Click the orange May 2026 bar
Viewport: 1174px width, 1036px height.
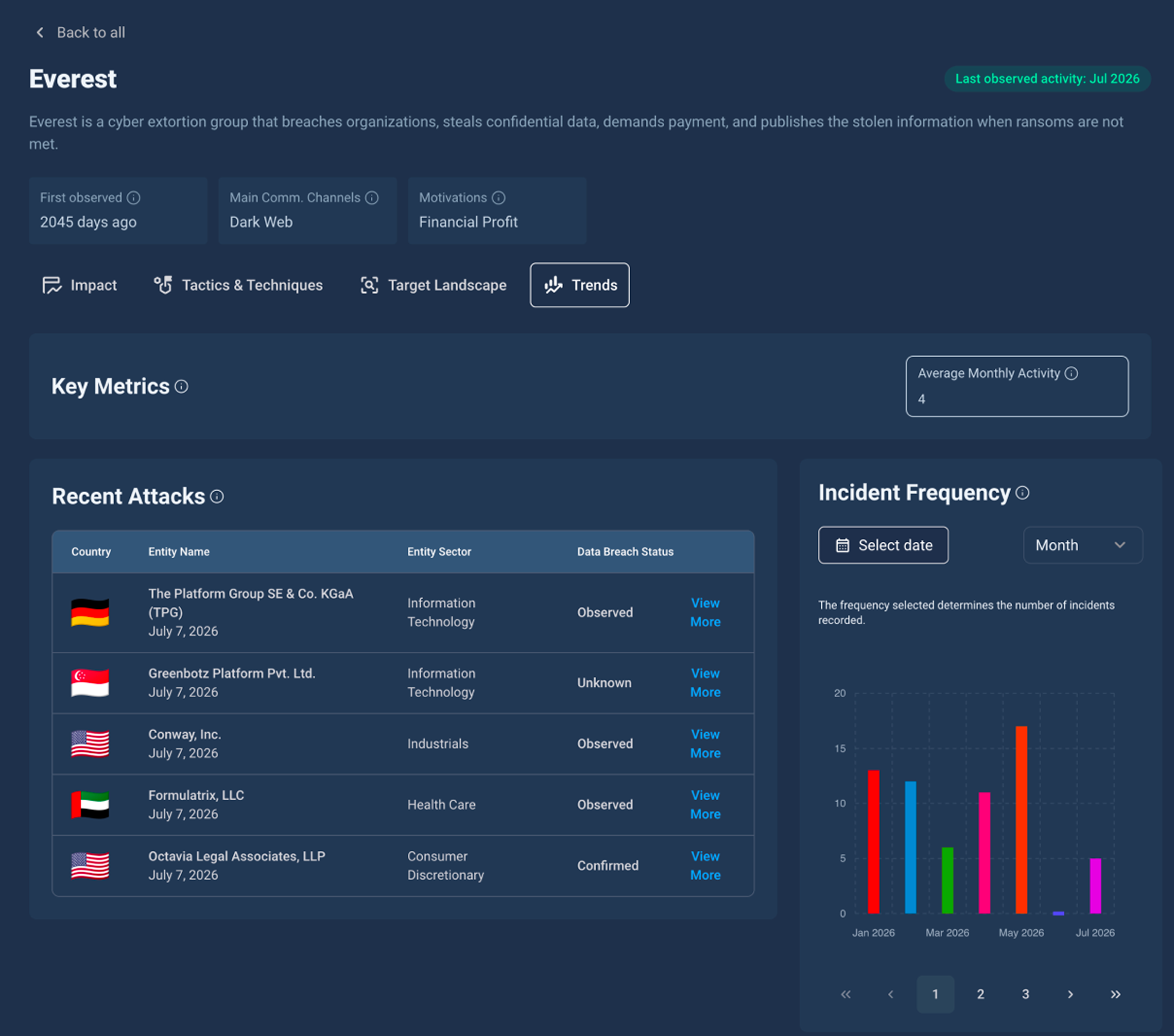coord(1021,819)
